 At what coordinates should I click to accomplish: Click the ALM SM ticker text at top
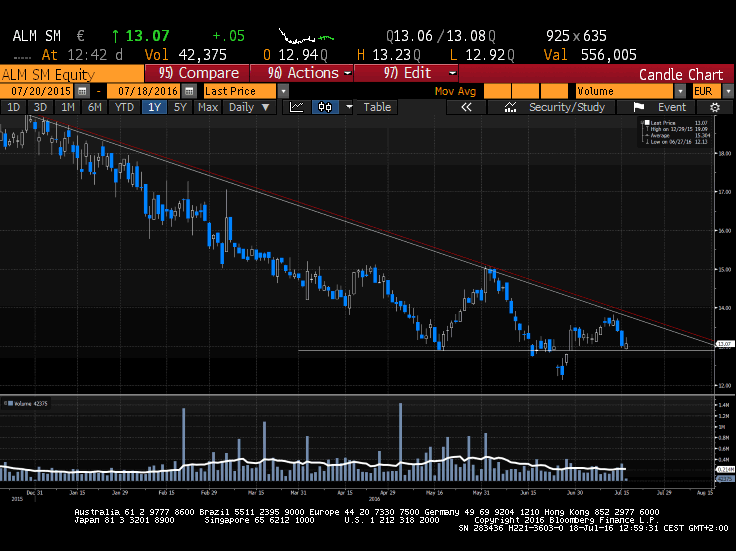(37, 36)
